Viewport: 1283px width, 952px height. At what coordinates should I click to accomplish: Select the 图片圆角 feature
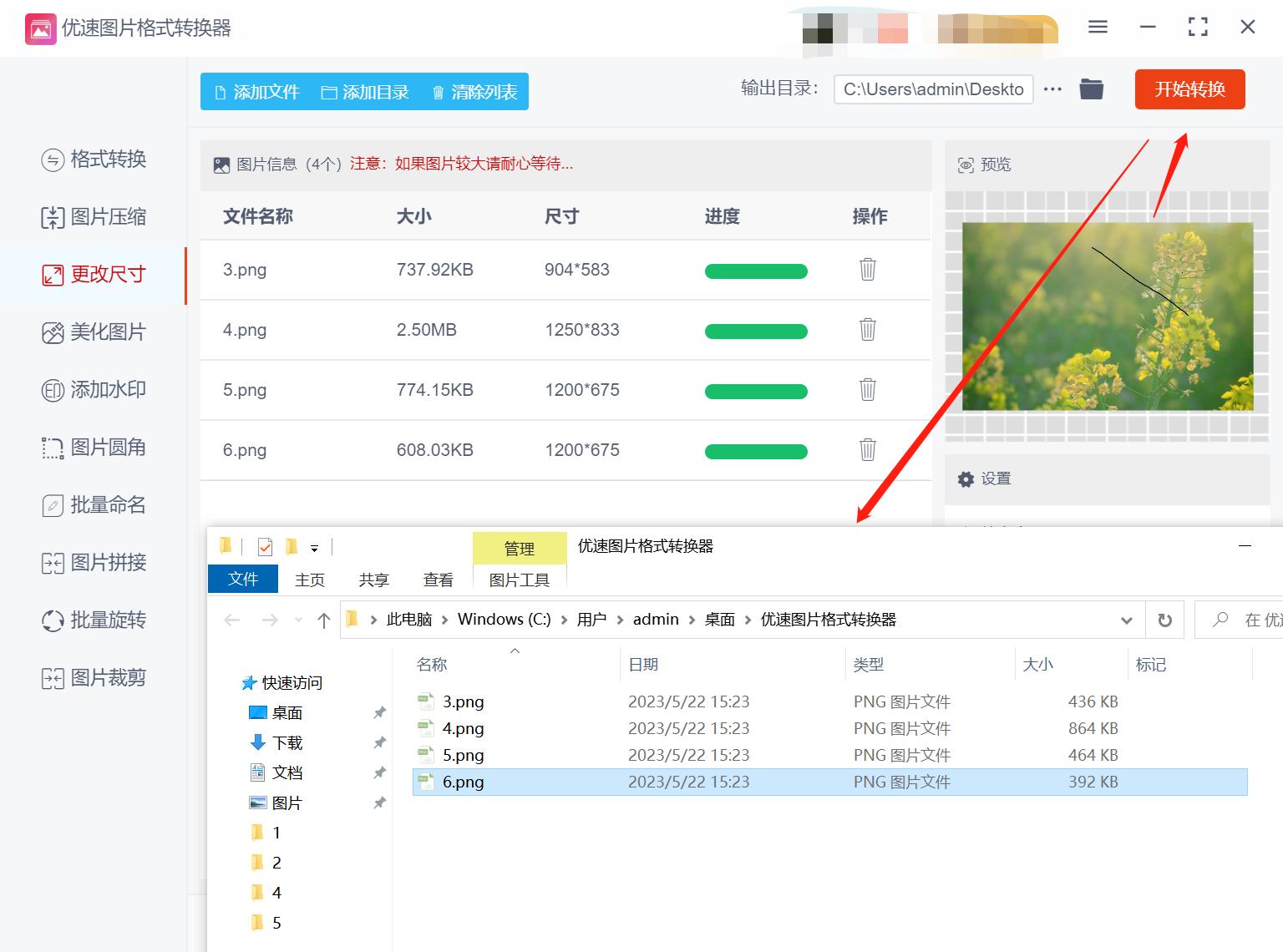(x=94, y=448)
